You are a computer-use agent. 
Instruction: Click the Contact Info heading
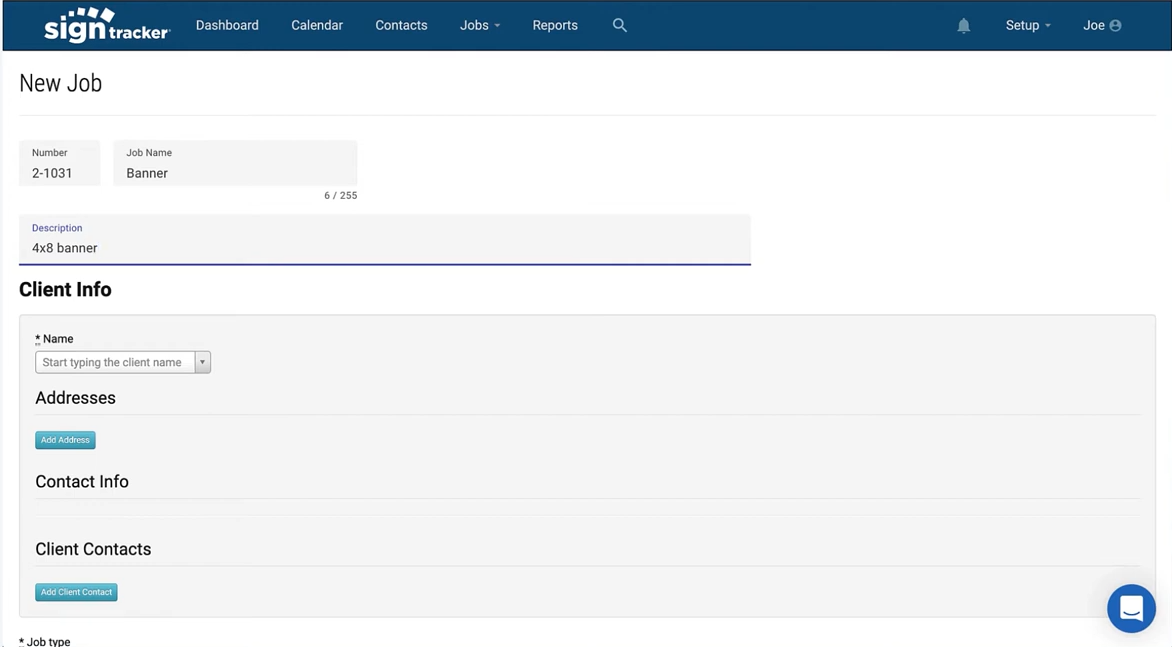(82, 482)
